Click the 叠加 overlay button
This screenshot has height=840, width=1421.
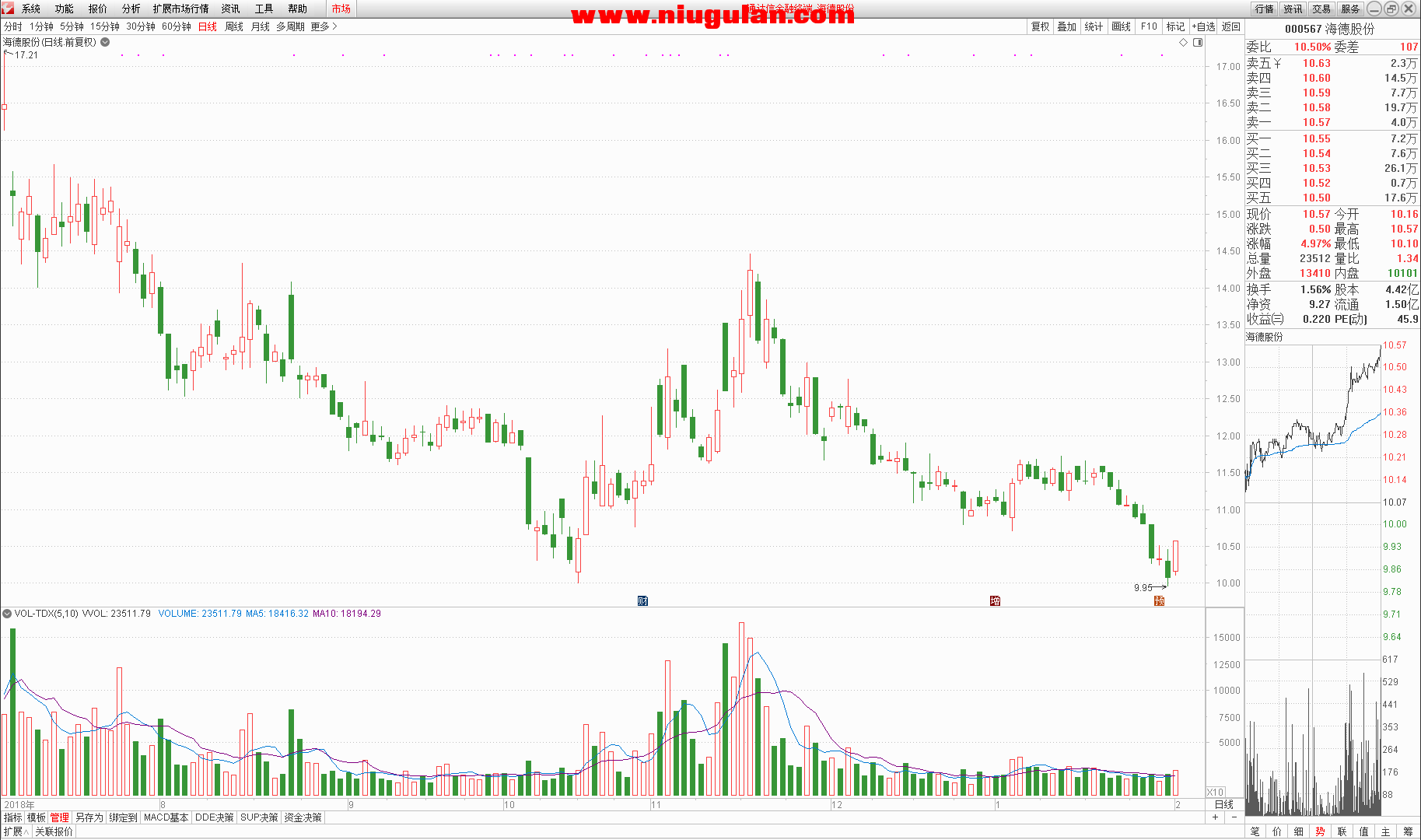(1067, 26)
